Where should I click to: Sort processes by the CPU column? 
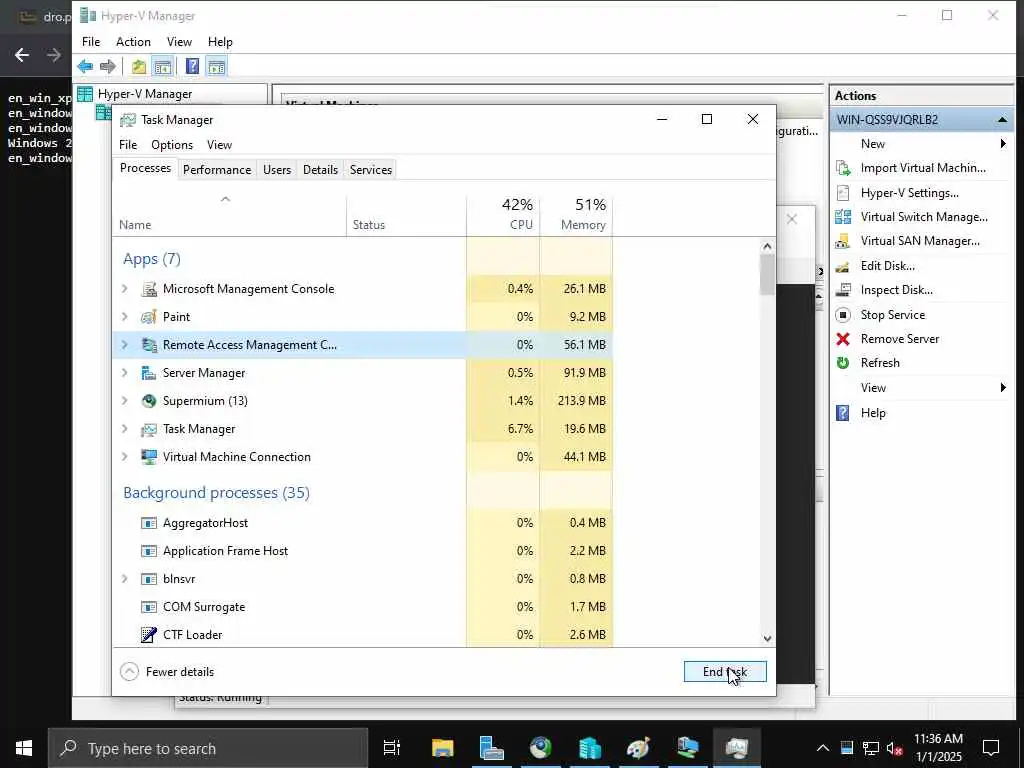click(503, 215)
